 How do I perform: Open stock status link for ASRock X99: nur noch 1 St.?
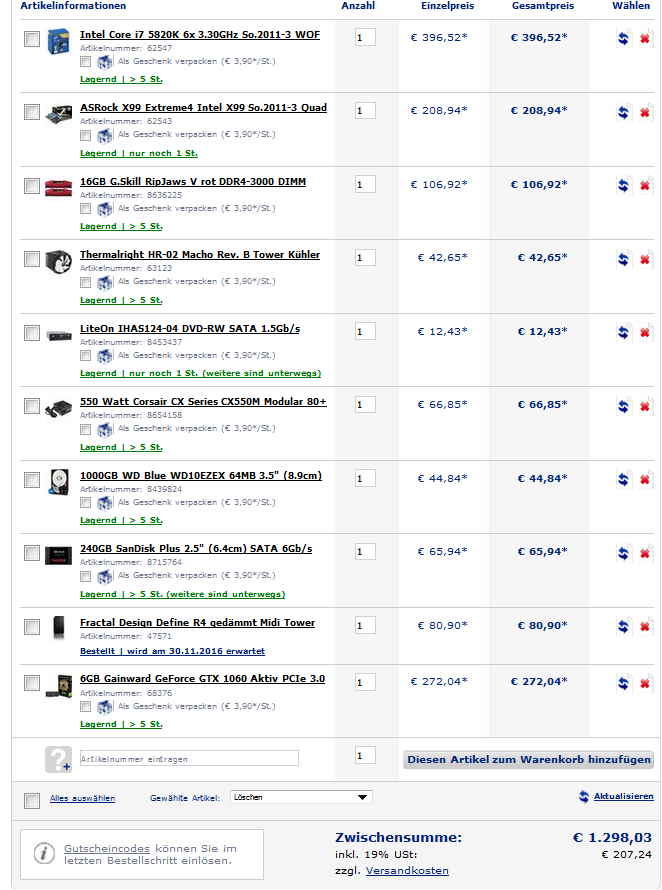[x=139, y=153]
